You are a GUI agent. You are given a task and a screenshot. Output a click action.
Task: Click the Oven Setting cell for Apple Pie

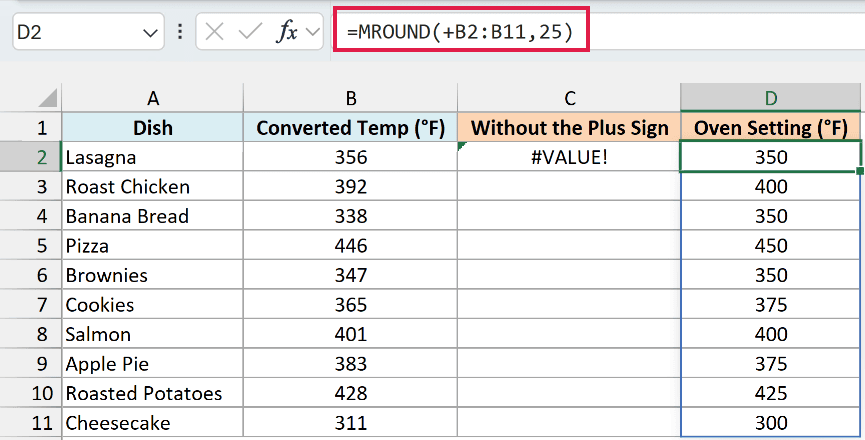tap(771, 363)
